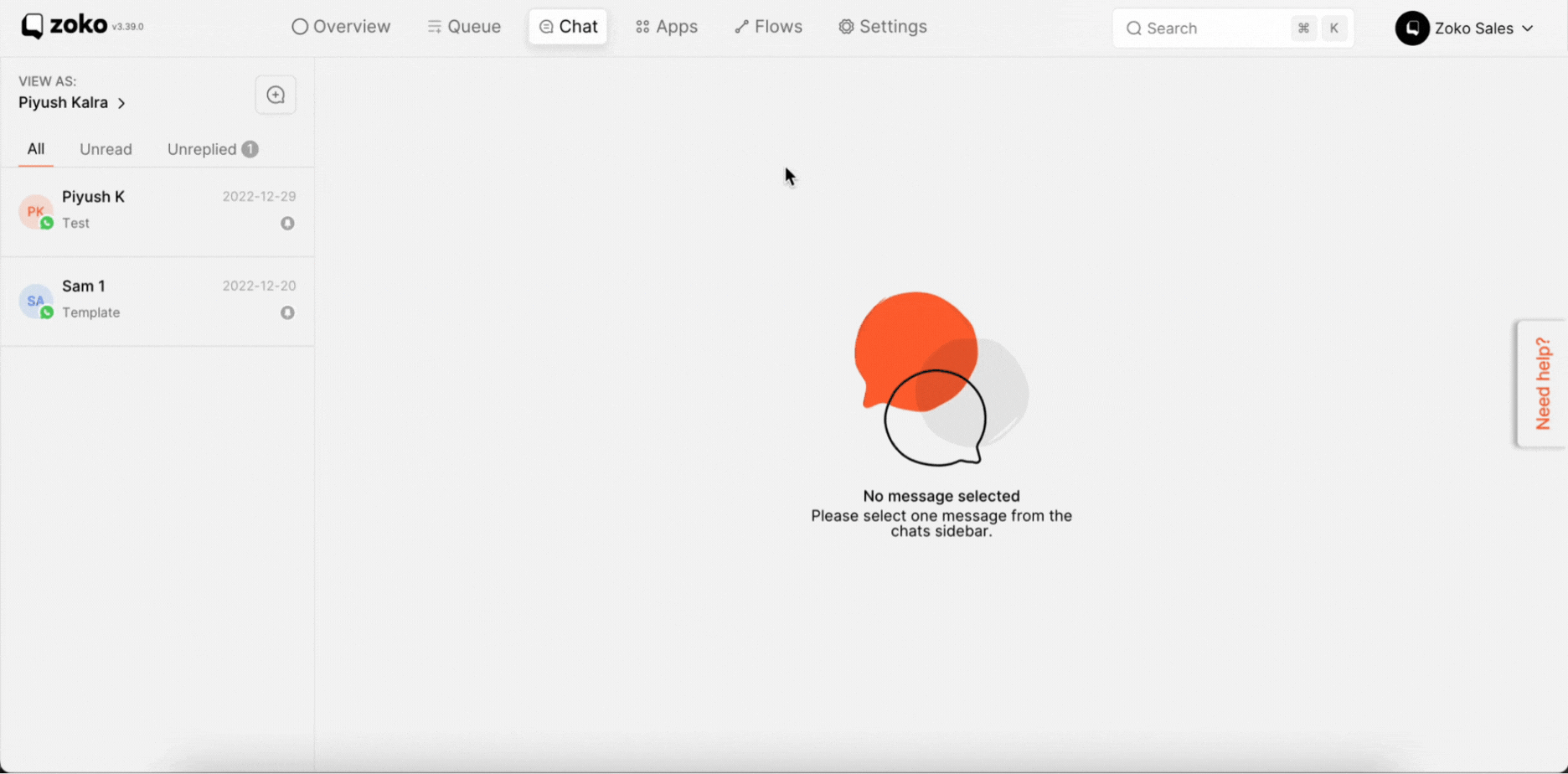Expand the Zoko Sales account dropdown
This screenshot has height=774, width=1568.
(x=1527, y=28)
